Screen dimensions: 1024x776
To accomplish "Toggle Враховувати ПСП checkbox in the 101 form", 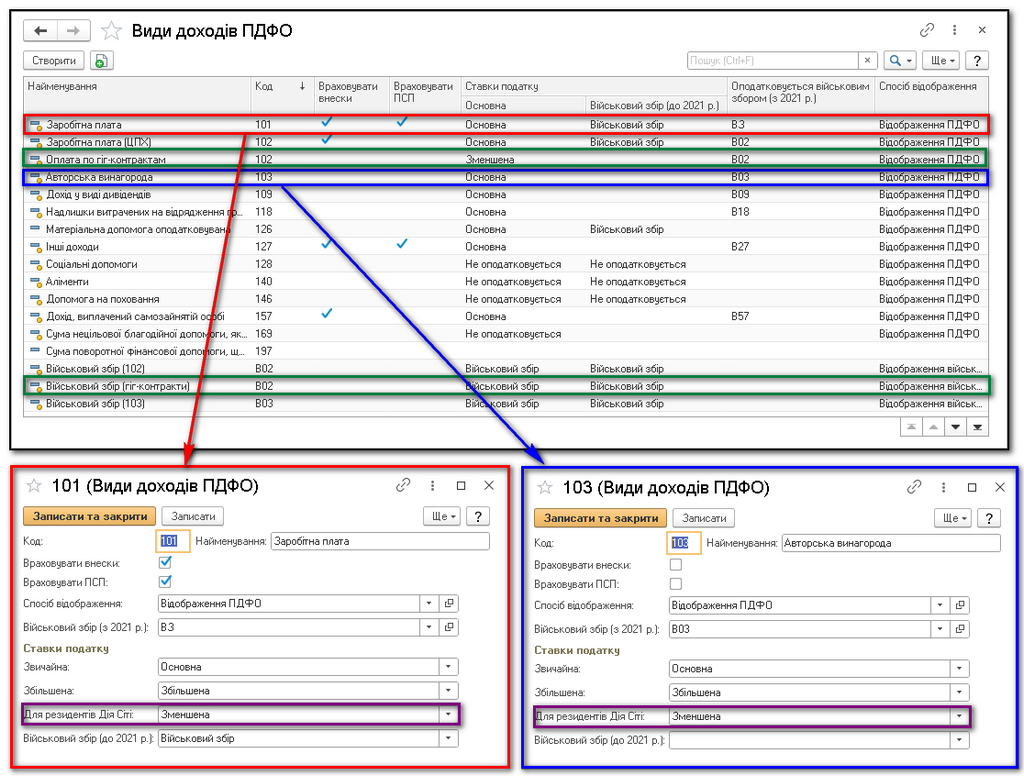I will coord(166,581).
